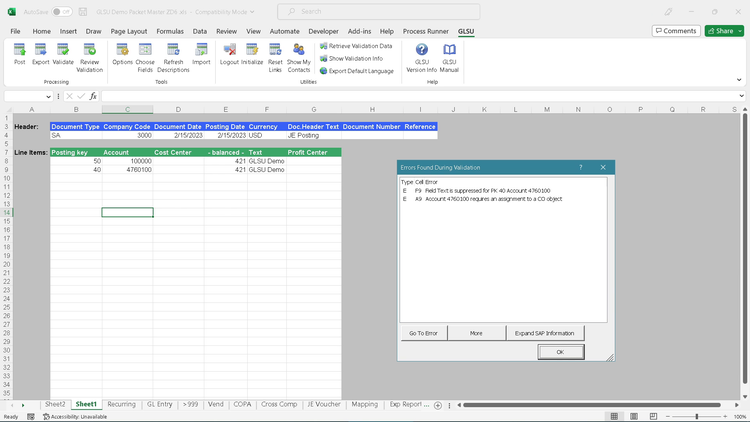
Task: Click the Search box in title bar
Action: click(x=378, y=11)
